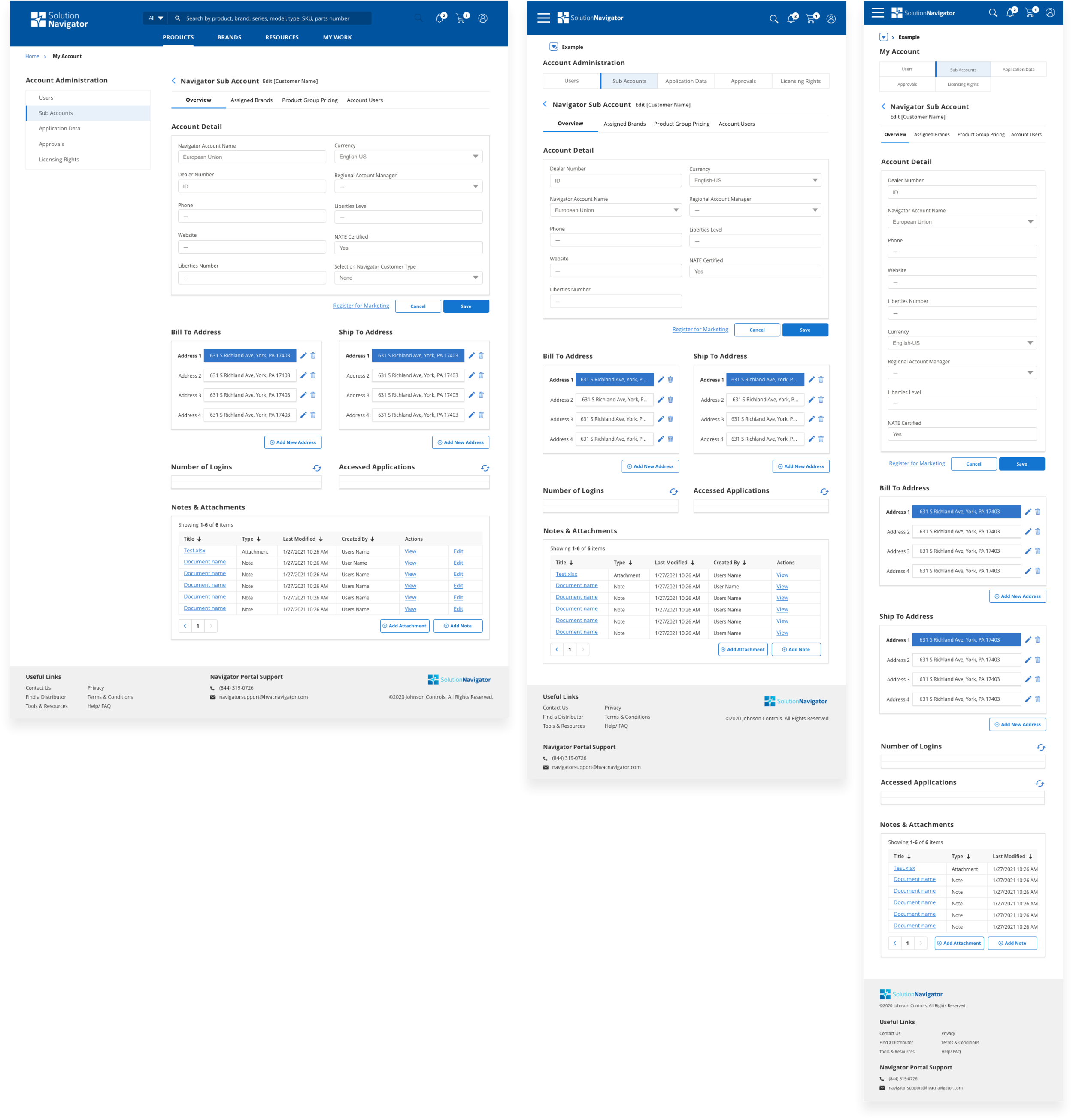
Task: Open user profile icon in tablet header
Action: click(831, 19)
